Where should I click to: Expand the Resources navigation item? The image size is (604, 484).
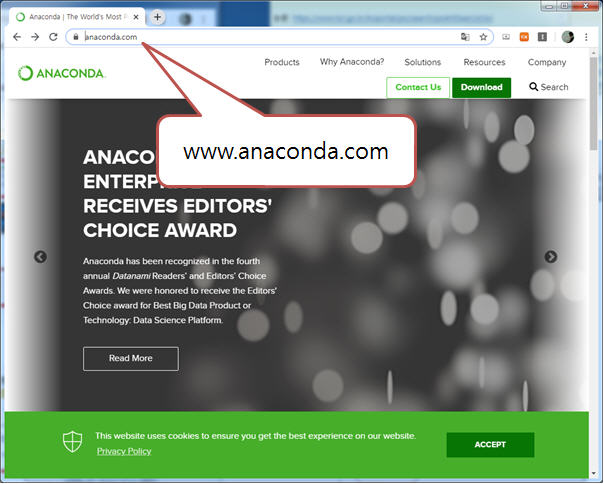(x=484, y=62)
